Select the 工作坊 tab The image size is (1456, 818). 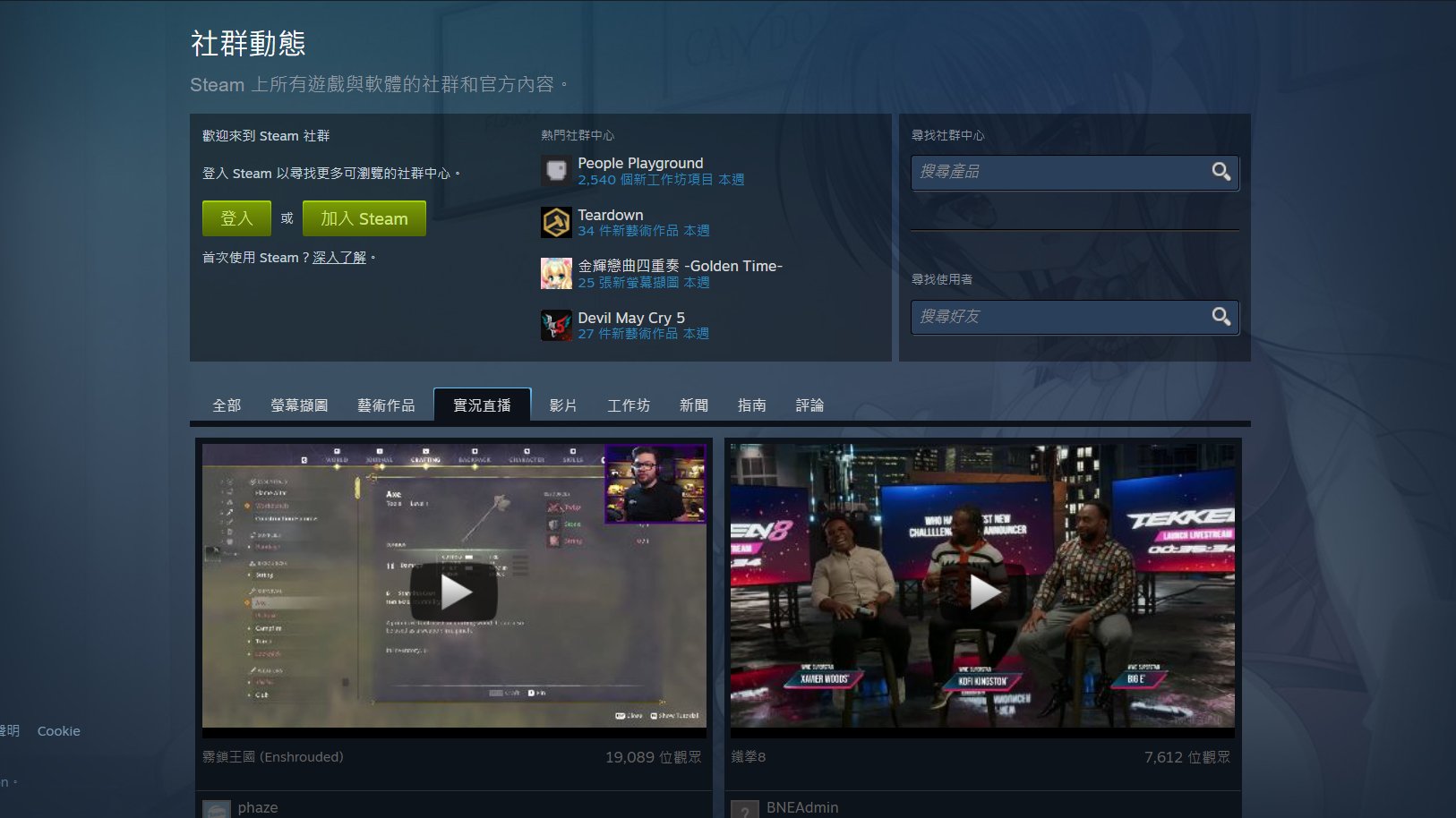[629, 405]
